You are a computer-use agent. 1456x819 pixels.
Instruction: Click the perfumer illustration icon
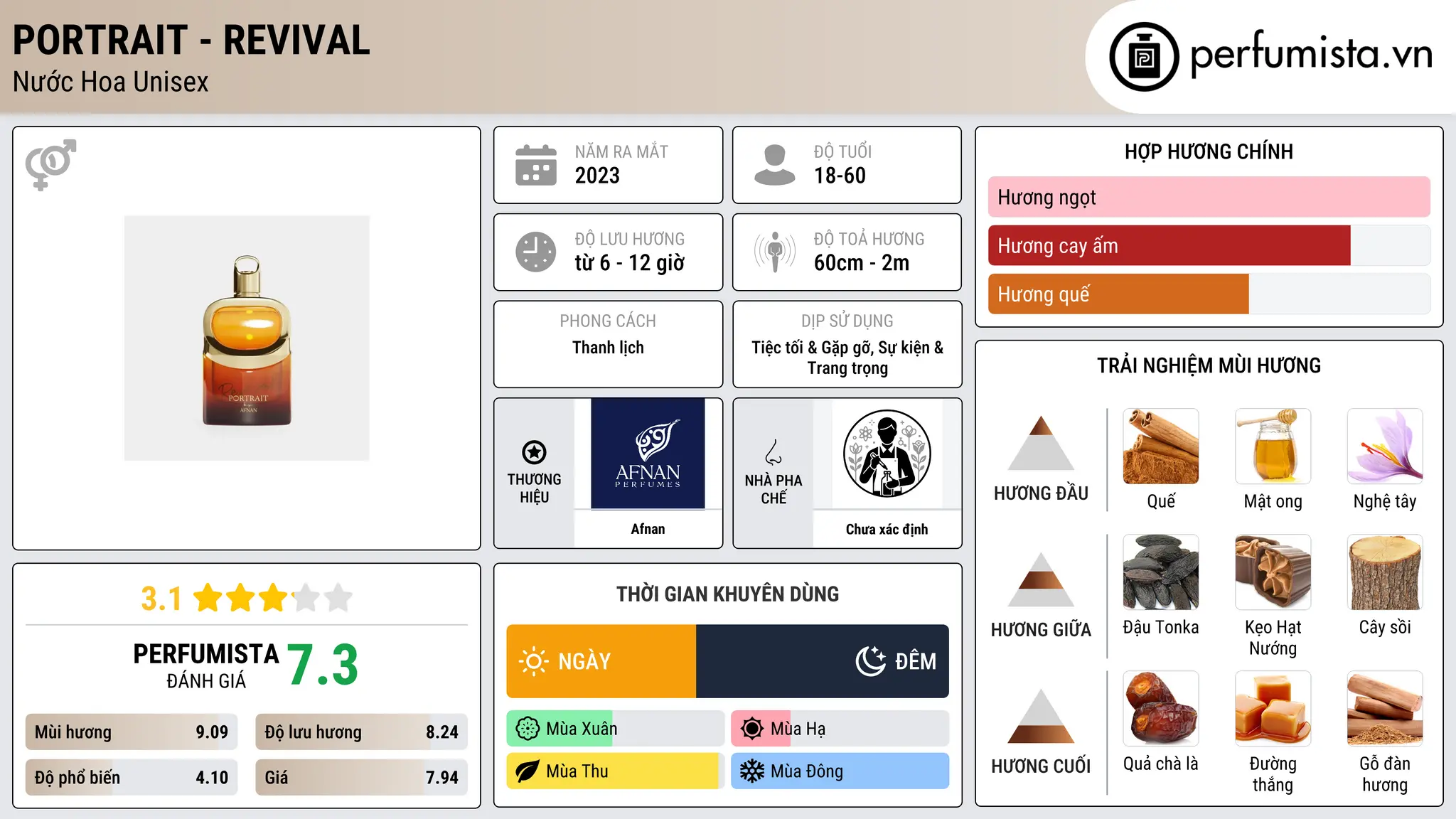887,454
